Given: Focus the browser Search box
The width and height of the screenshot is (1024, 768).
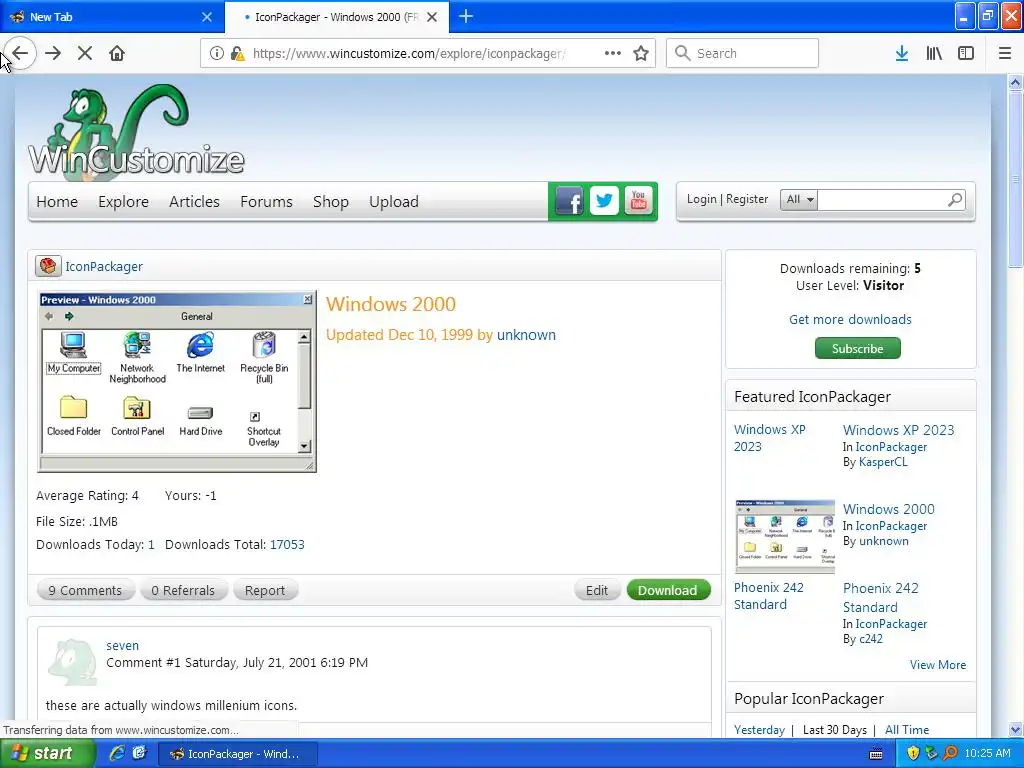Looking at the screenshot, I should [742, 54].
